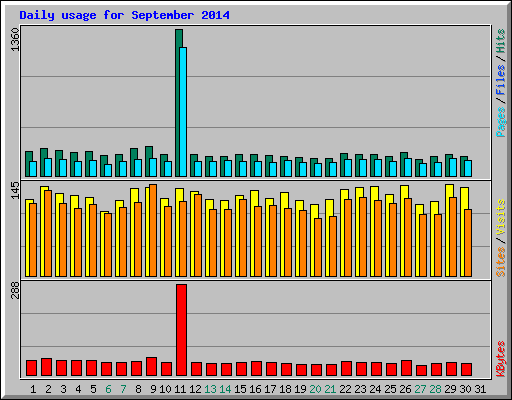512x400 pixels.
Task: Click day label 22 on the x-axis
Action: (345, 389)
